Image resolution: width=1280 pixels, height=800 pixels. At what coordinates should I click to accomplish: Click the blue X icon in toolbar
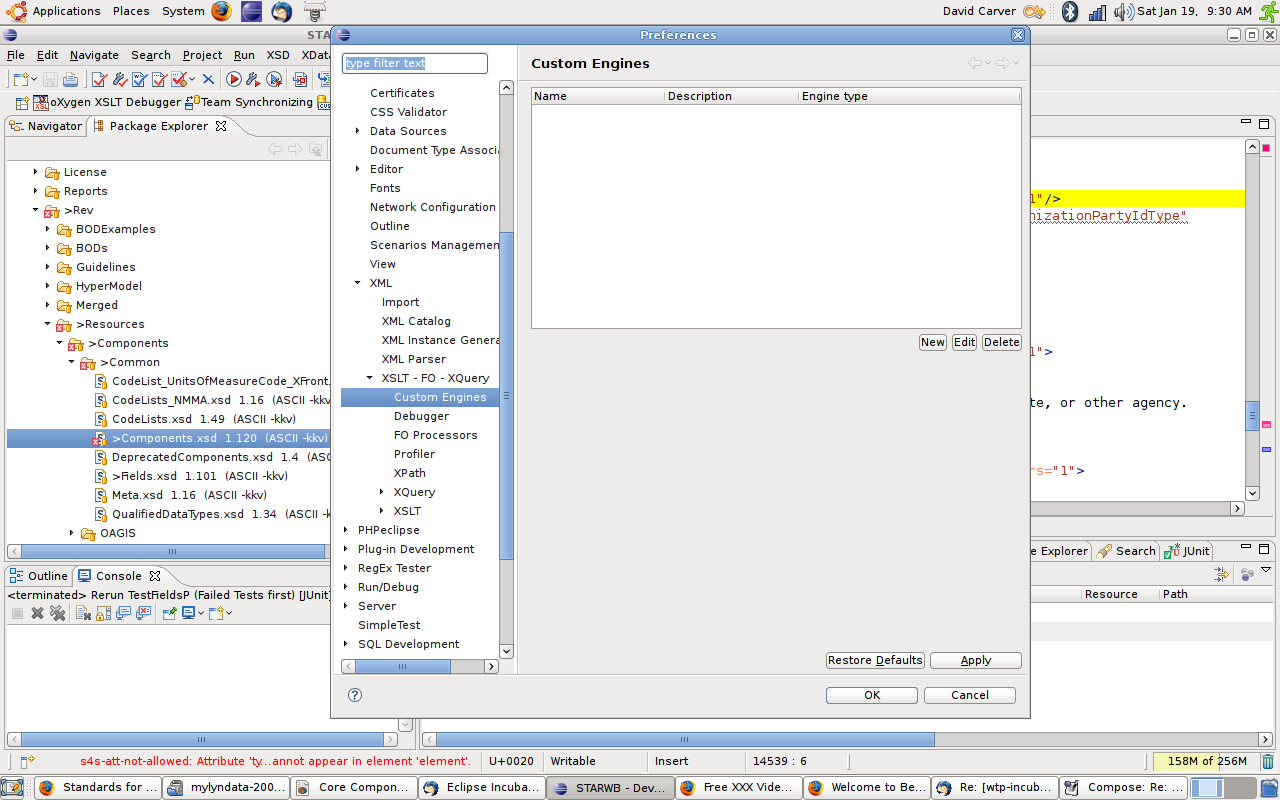pyautogui.click(x=208, y=79)
